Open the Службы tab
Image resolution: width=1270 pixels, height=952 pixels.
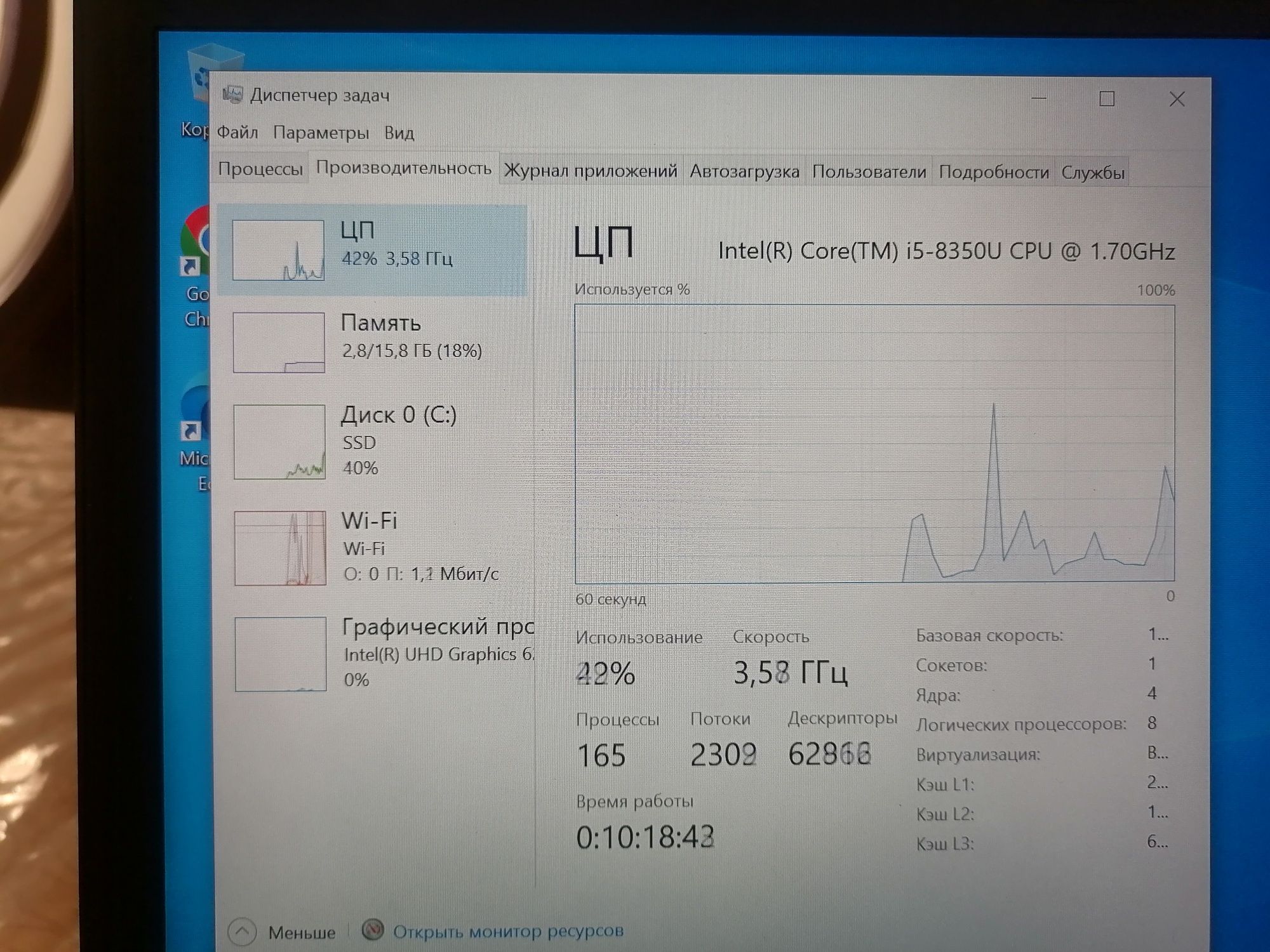click(x=1093, y=173)
